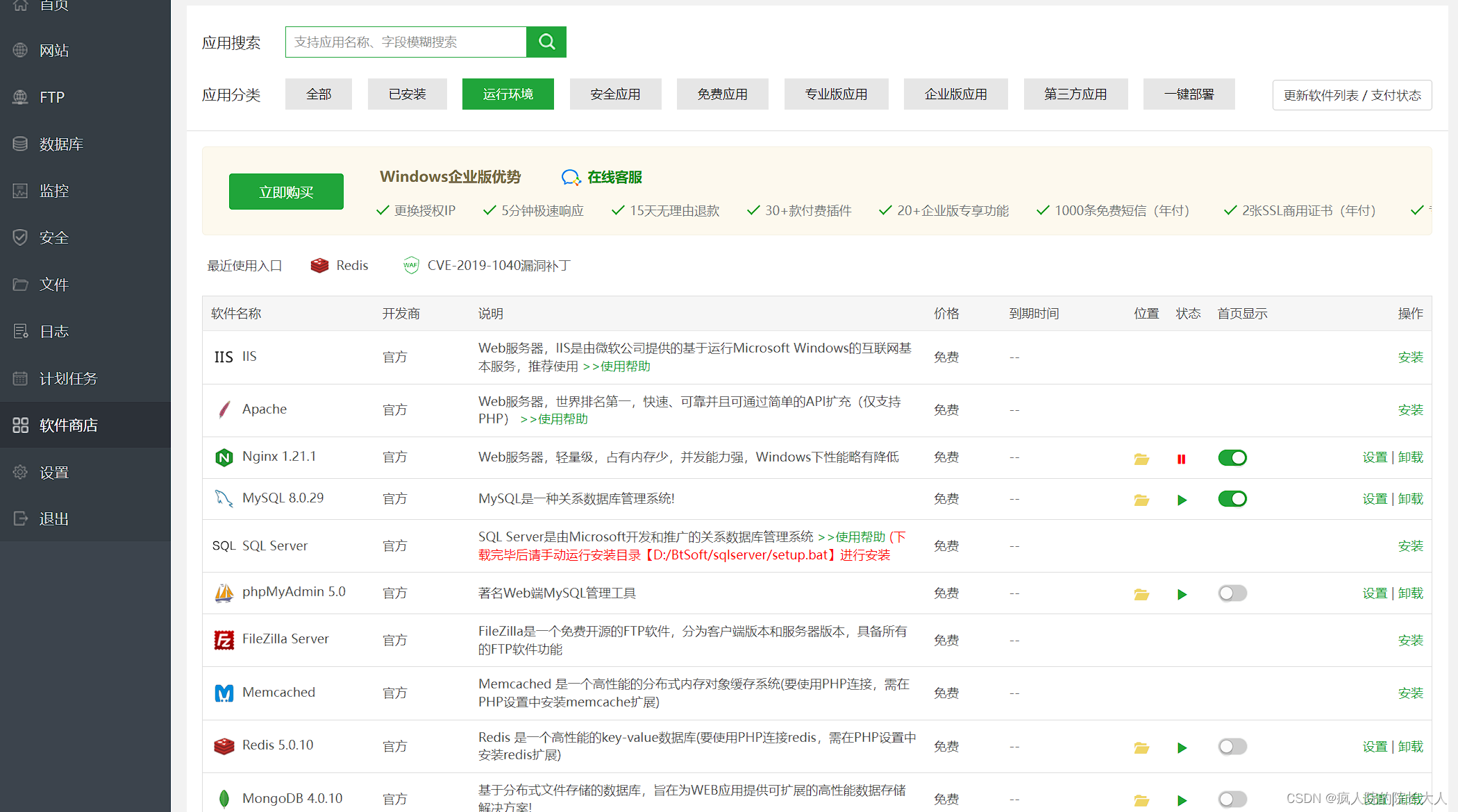
Task: Select the 第三方应用 category tab
Action: (1076, 94)
